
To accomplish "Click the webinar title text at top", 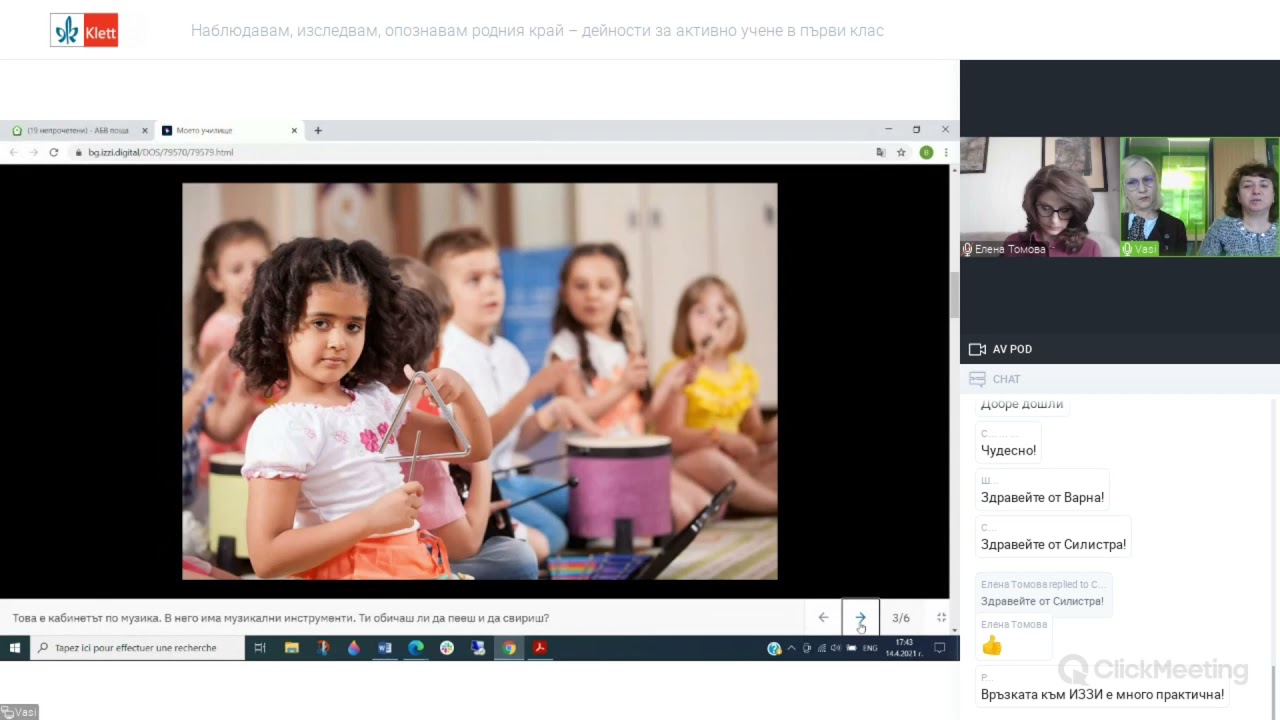I will (x=537, y=31).
